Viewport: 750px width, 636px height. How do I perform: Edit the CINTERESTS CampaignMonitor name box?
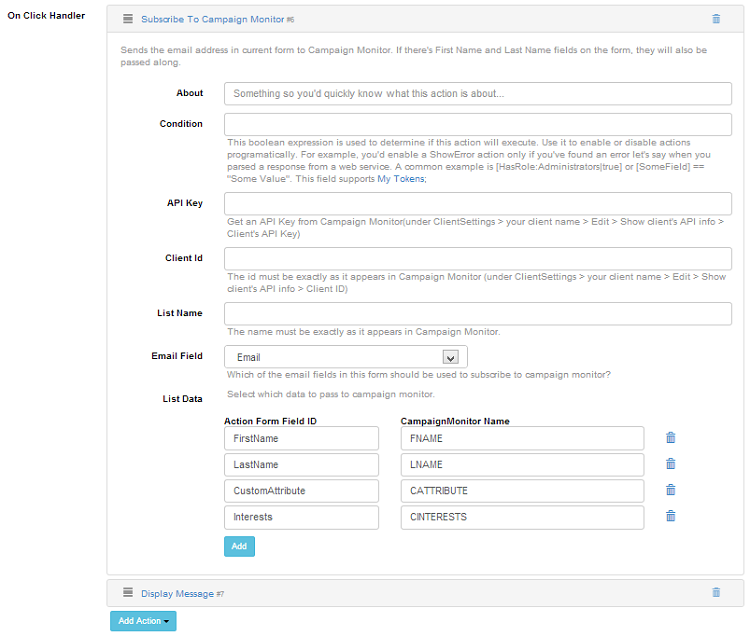(x=522, y=517)
